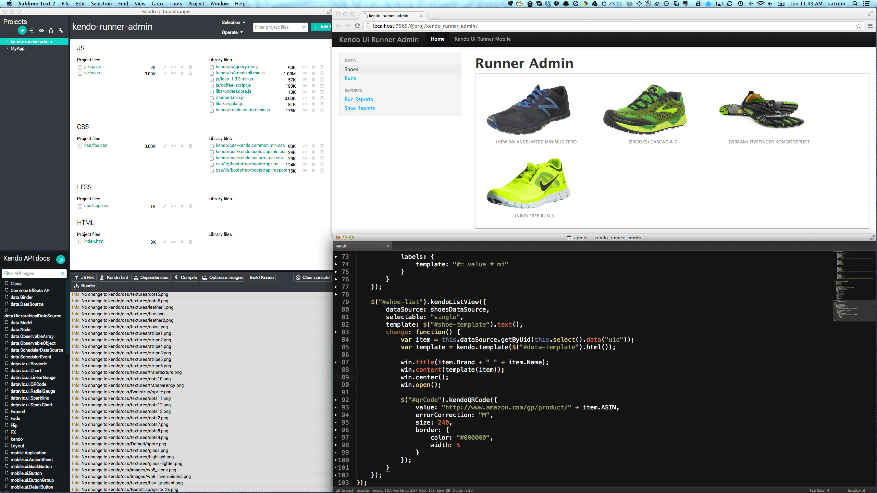877x493 pixels.
Task: Click the Run Reports link
Action: pyautogui.click(x=359, y=99)
